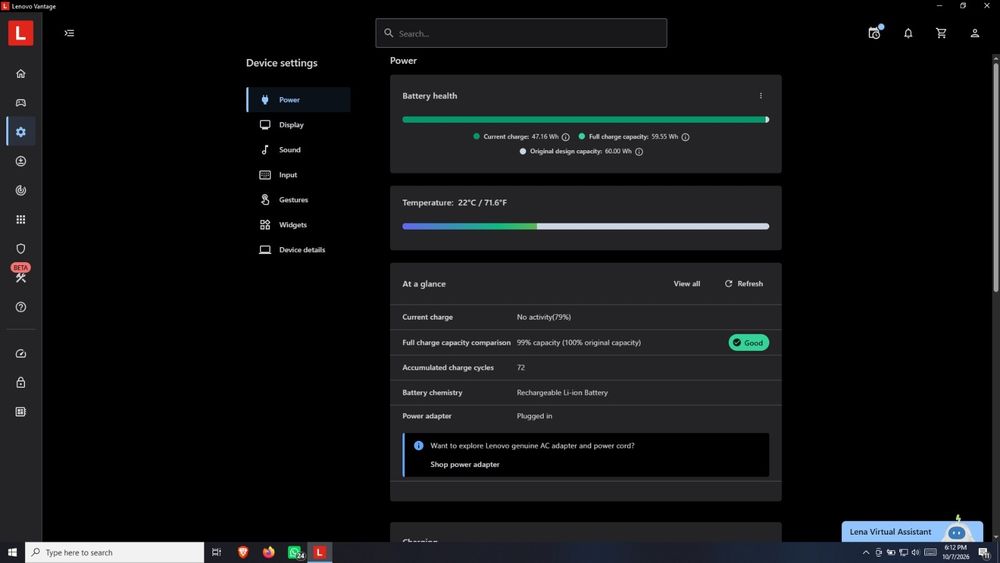Image resolution: width=1000 pixels, height=563 pixels.
Task: Open the Smart performance radar icon
Action: tap(20, 190)
